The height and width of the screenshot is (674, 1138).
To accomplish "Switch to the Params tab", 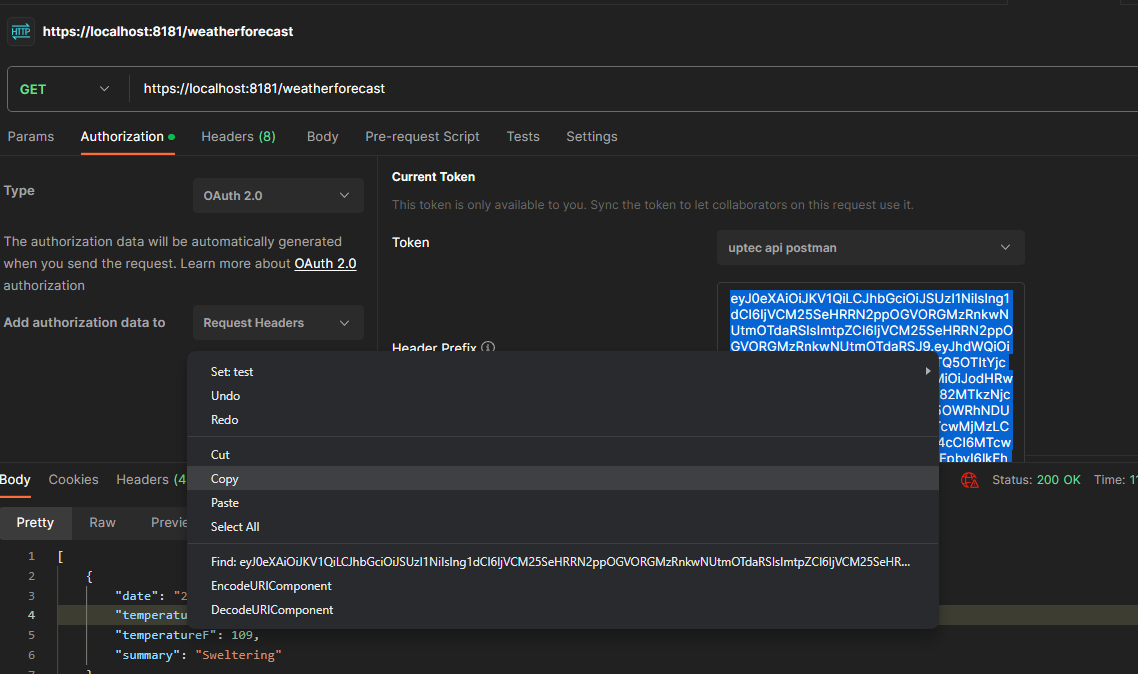I will click(31, 137).
